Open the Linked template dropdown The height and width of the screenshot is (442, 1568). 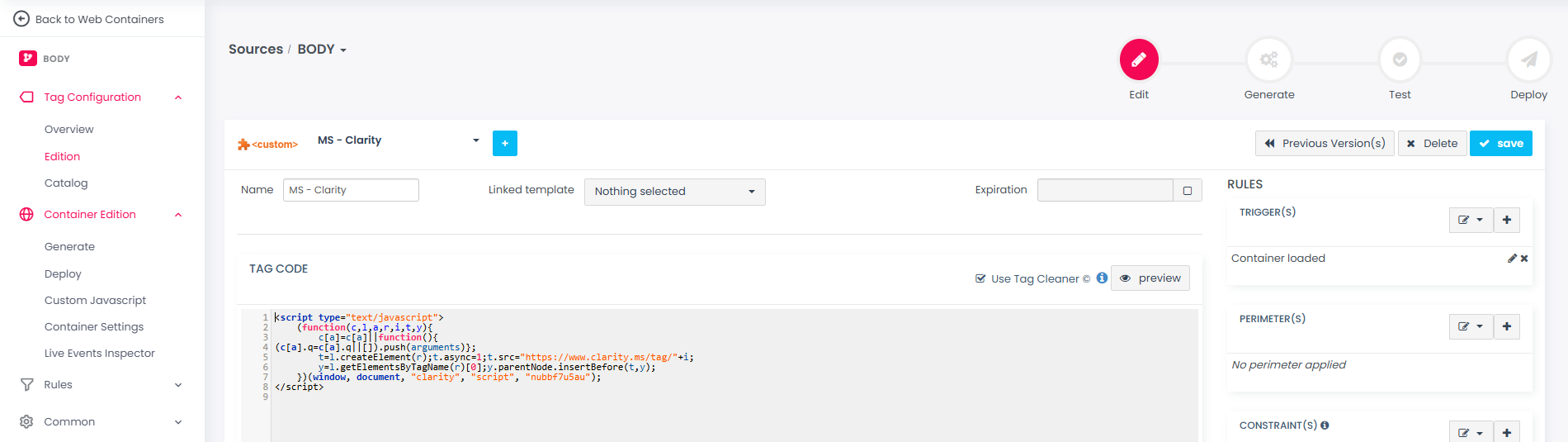click(x=674, y=192)
